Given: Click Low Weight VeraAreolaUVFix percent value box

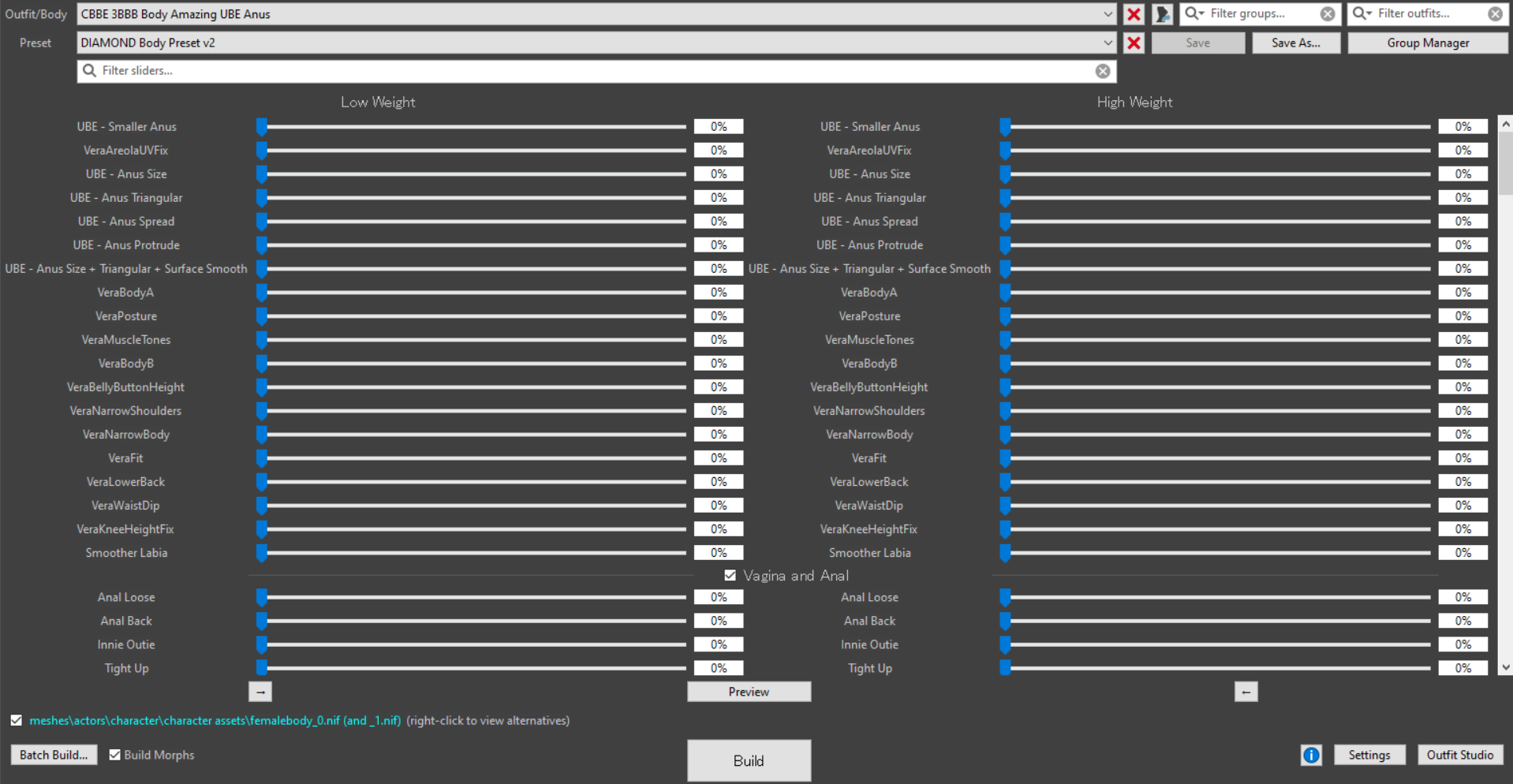Looking at the screenshot, I should [719, 150].
